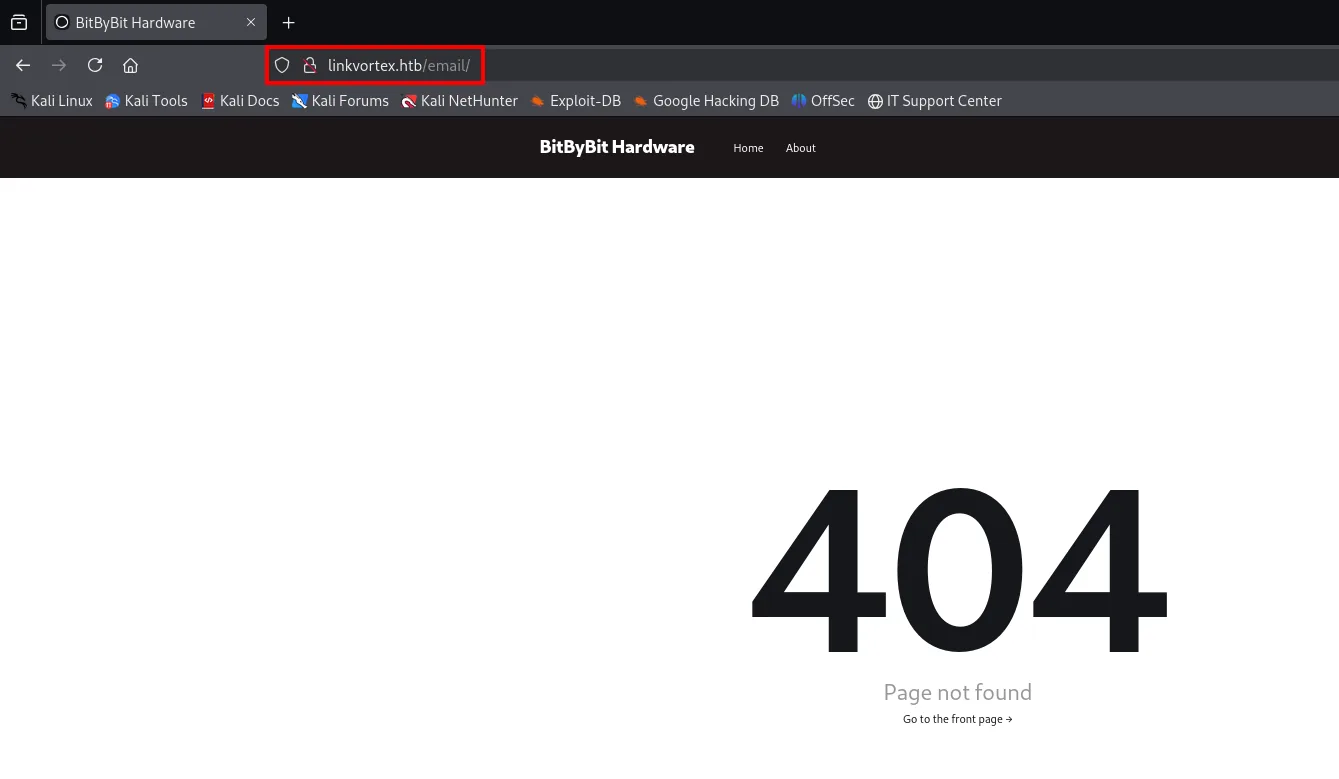Open the Kali Linux bookmark
The image size is (1339, 779).
click(x=51, y=101)
